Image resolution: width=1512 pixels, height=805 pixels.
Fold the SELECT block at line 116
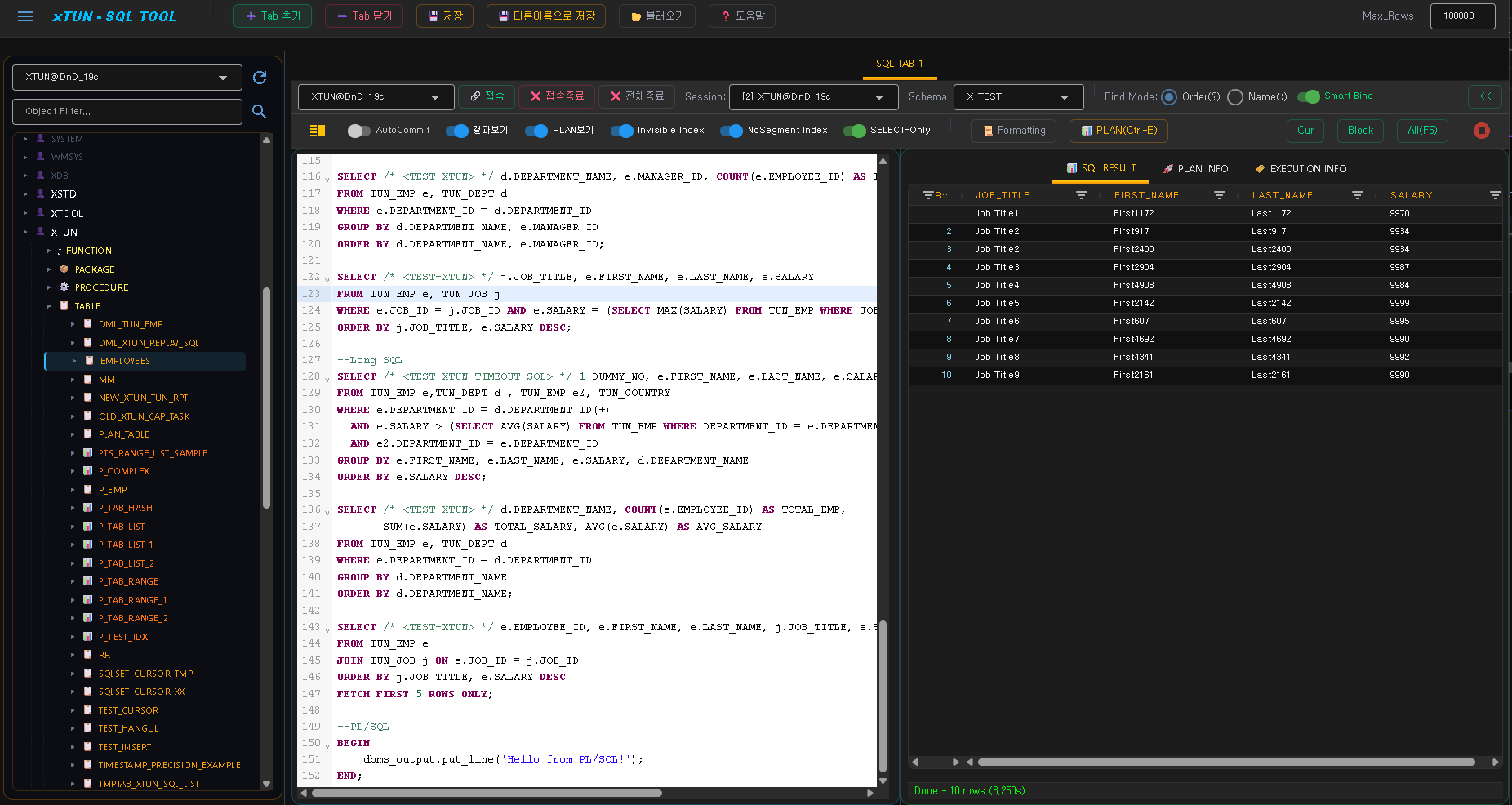[x=327, y=178]
